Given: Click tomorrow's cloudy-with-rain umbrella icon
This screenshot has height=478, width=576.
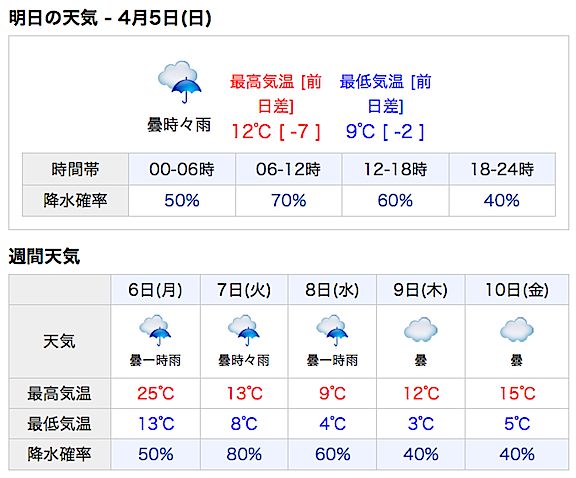Looking at the screenshot, I should (180, 82).
